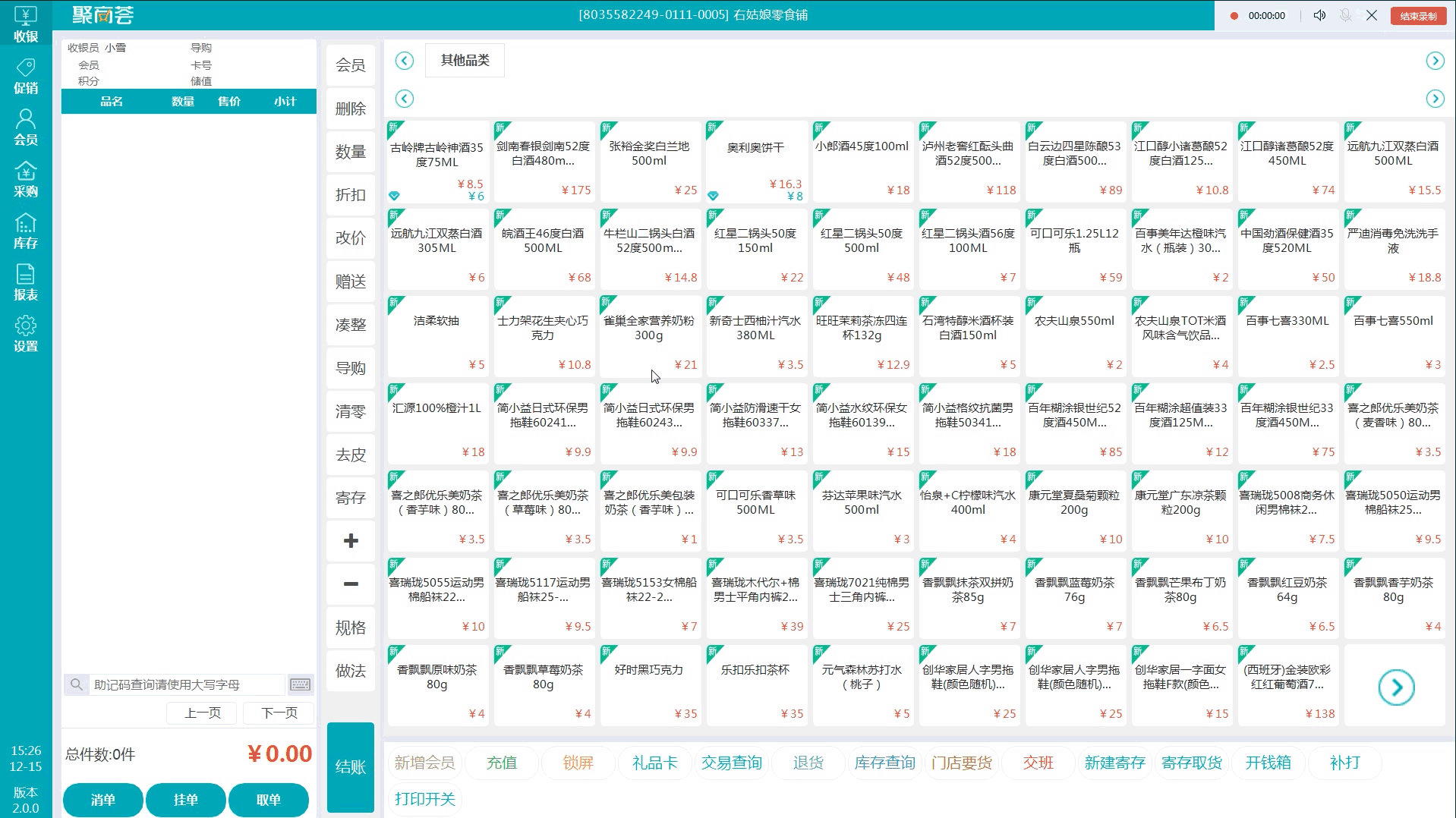Click the 会员 function button
1456x818 pixels.
[x=351, y=65]
